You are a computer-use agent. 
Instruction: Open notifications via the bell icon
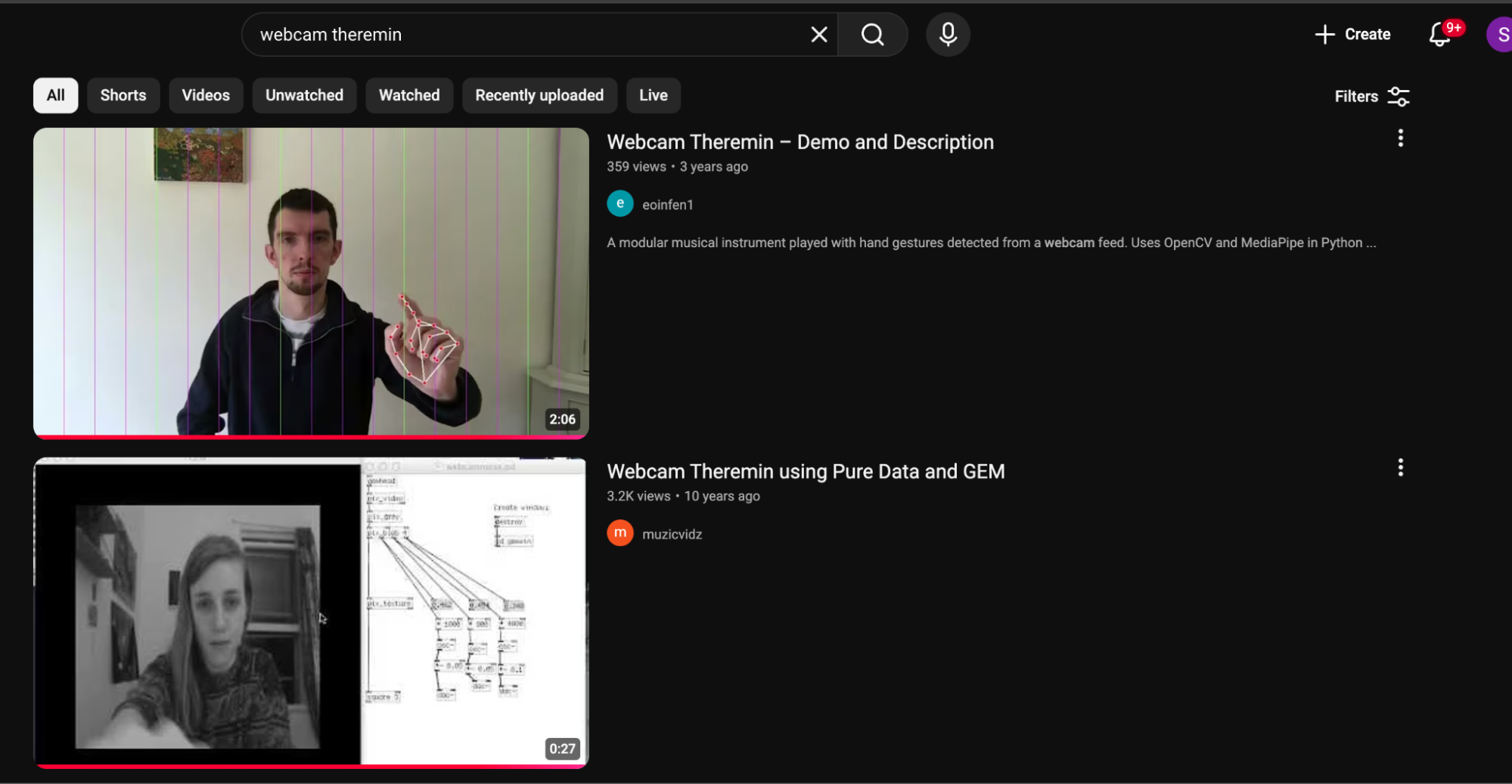[x=1438, y=35]
